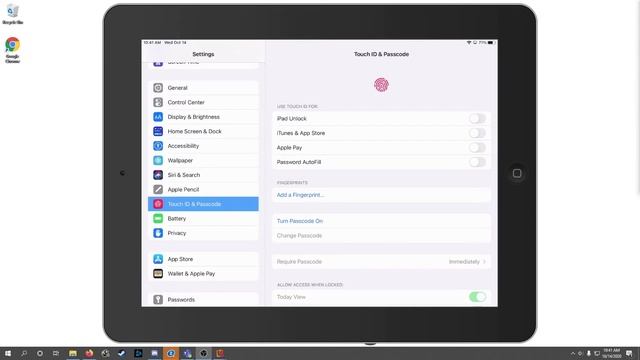Open Display & Brightness settings
The width and height of the screenshot is (640, 360).
pos(203,117)
